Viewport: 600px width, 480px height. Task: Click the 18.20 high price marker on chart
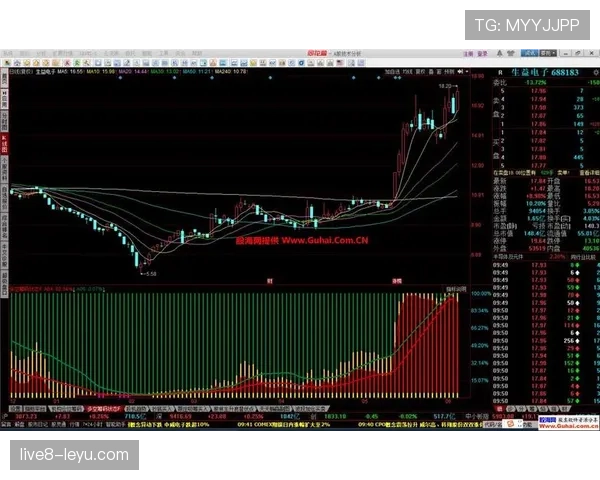[x=445, y=87]
